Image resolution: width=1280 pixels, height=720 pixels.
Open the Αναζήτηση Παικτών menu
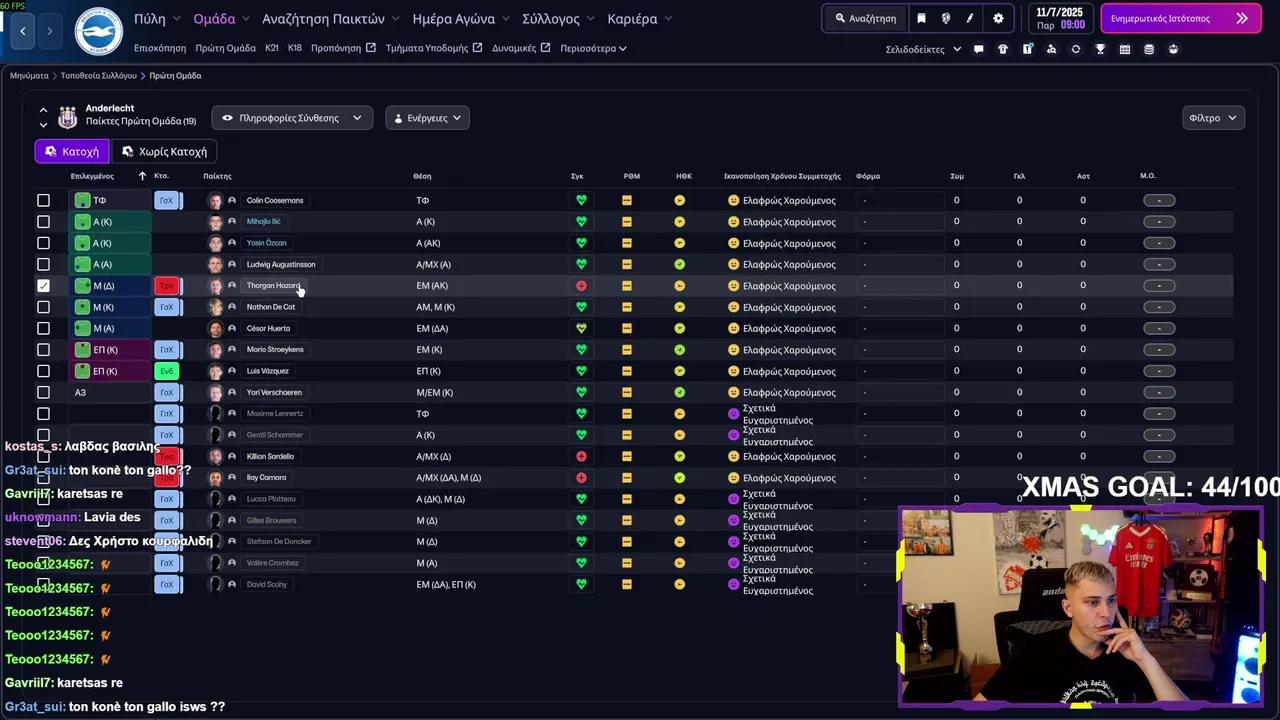click(x=331, y=19)
